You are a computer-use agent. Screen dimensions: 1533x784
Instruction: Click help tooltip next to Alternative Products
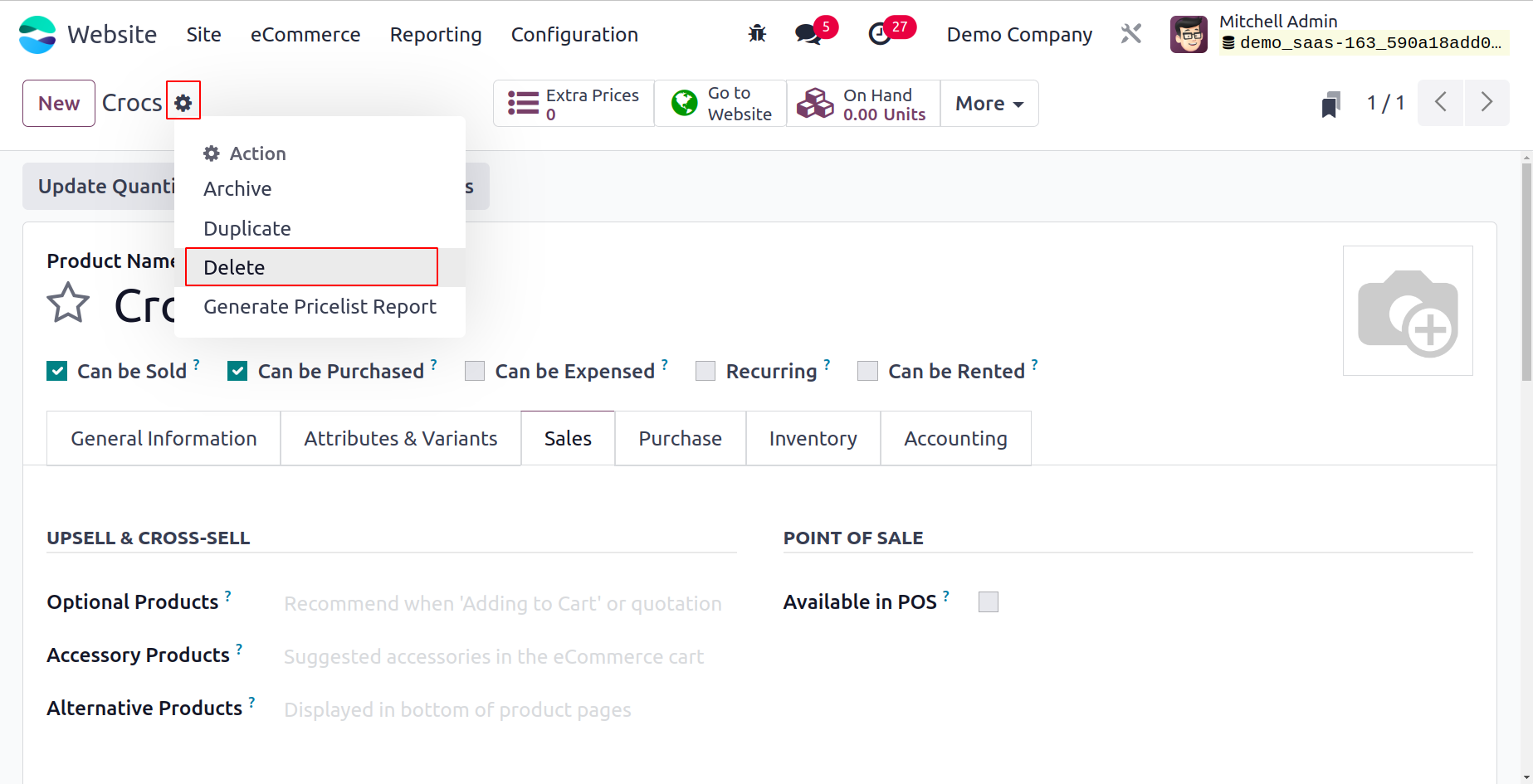251,702
